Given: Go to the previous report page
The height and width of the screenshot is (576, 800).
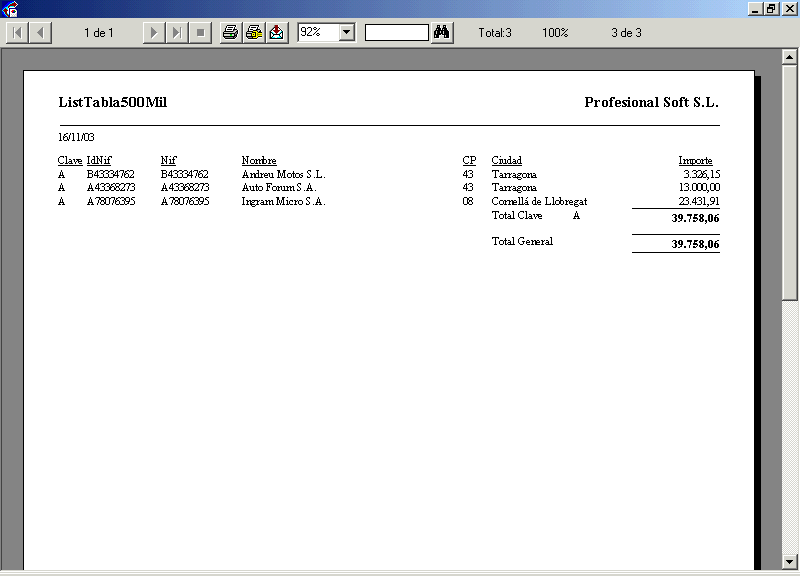Looking at the screenshot, I should tap(40, 33).
